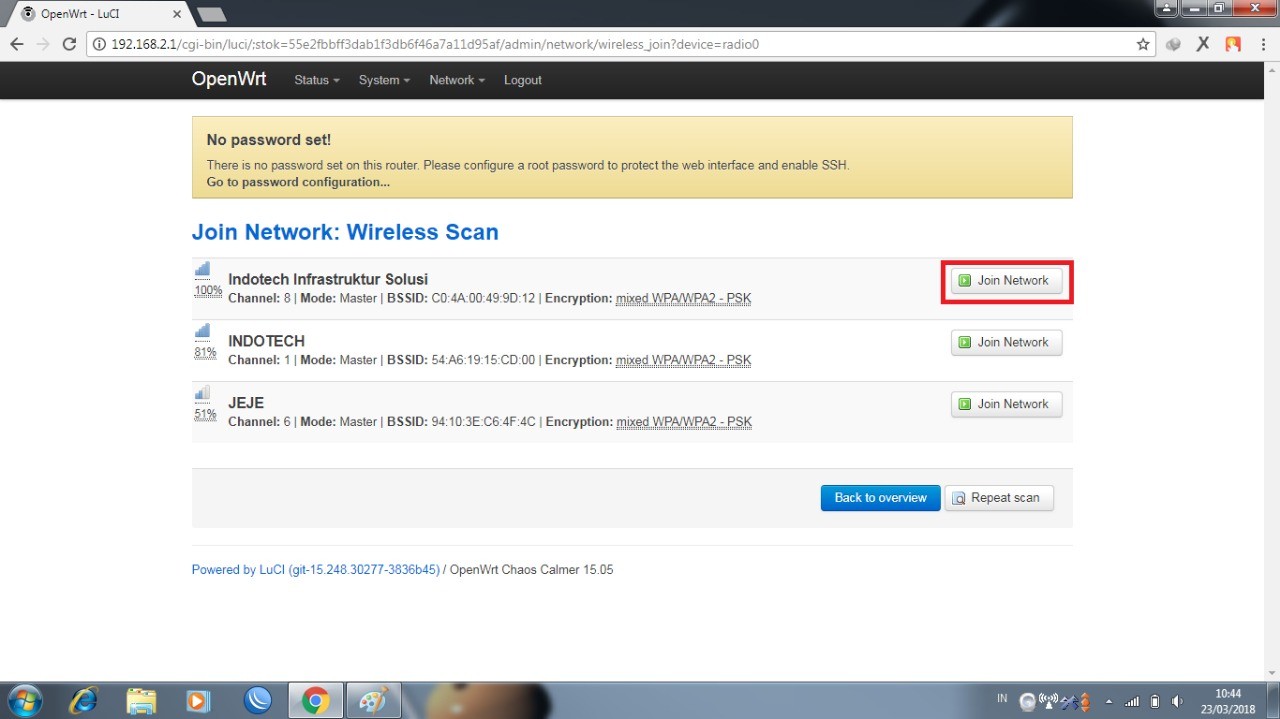1280x719 pixels.
Task: Click the browser forward arrow
Action: tap(42, 44)
